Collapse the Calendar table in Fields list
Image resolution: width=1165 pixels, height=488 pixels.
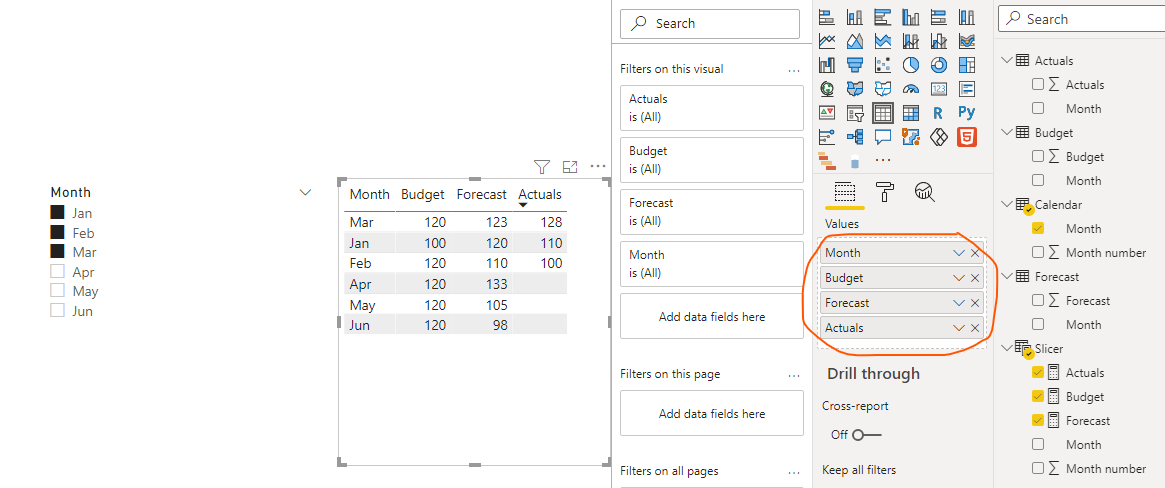point(1007,204)
